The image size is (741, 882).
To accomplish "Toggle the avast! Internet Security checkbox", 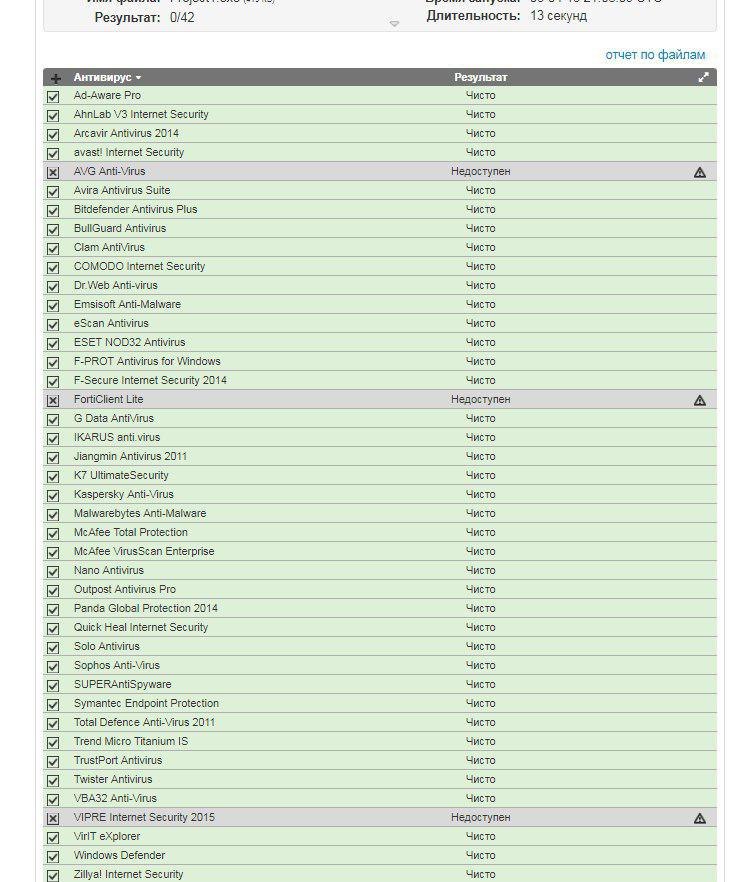I will coord(53,154).
